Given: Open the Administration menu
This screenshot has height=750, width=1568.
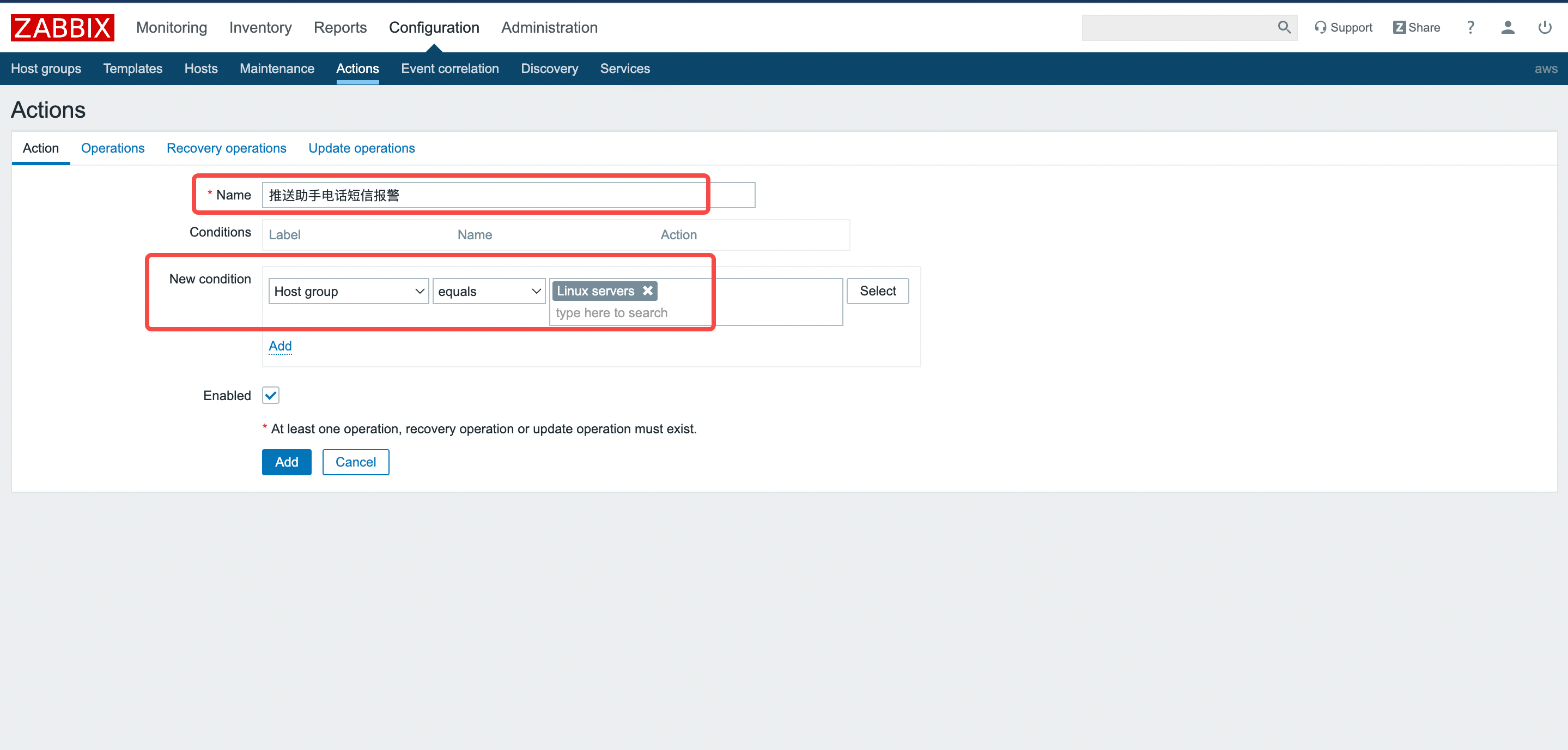Looking at the screenshot, I should pyautogui.click(x=550, y=27).
